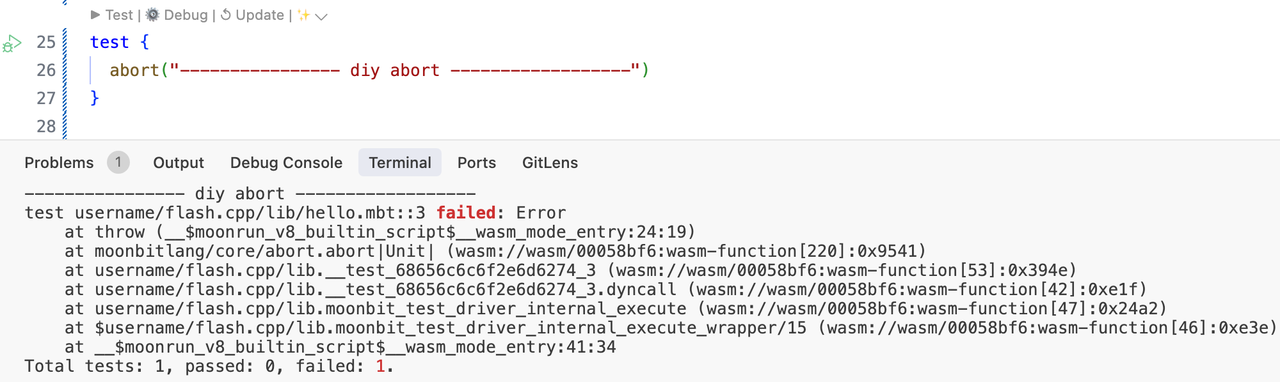Open the GitLens panel tab
Screen dimensions: 1280x382
[x=550, y=162]
